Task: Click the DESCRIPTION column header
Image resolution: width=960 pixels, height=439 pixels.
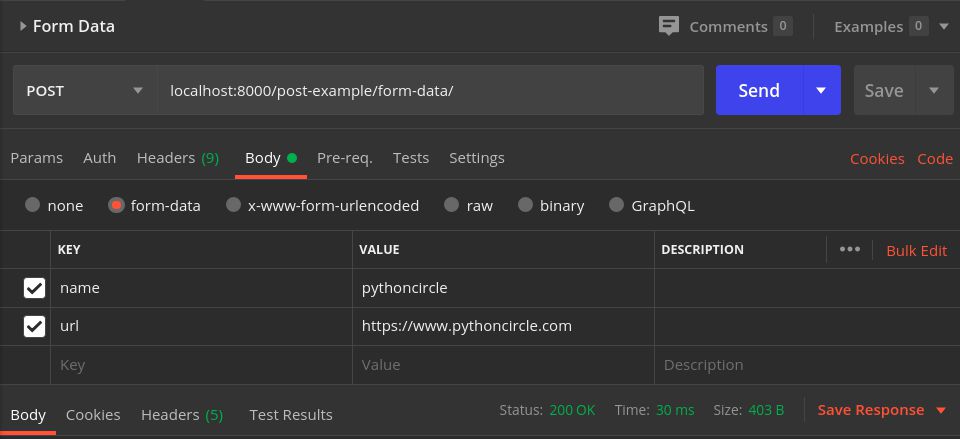Action: click(702, 250)
